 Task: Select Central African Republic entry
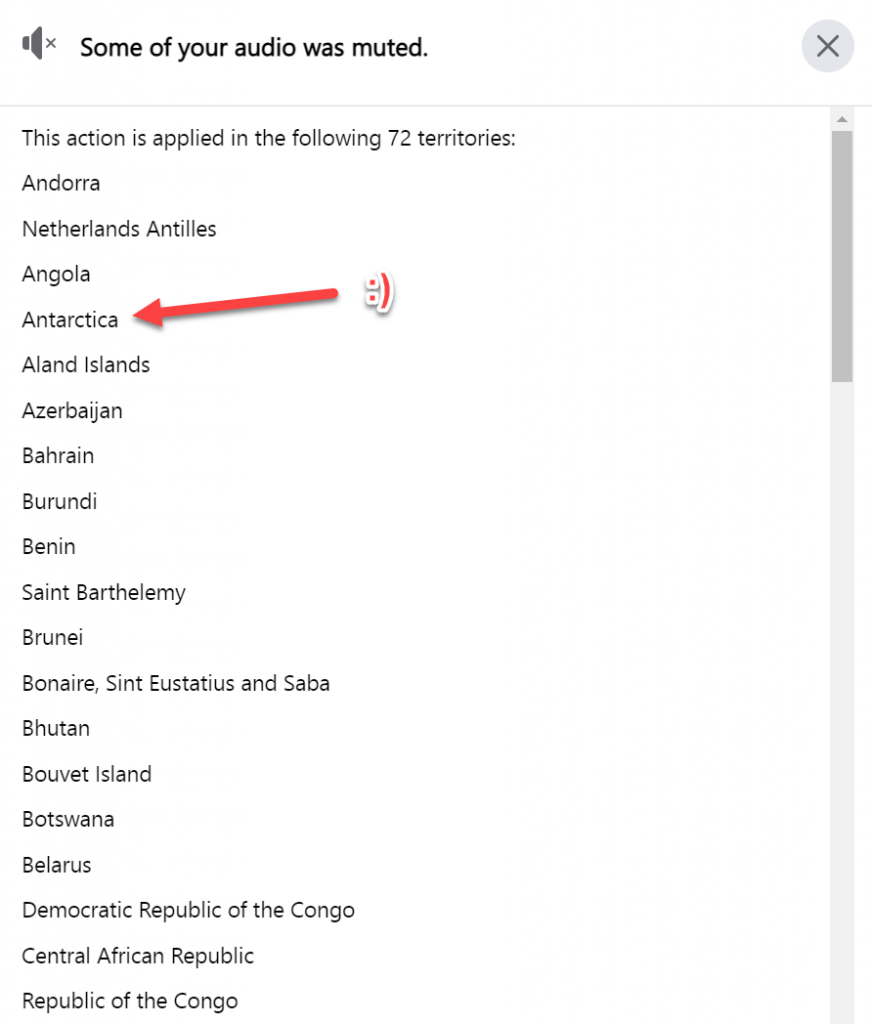point(138,956)
